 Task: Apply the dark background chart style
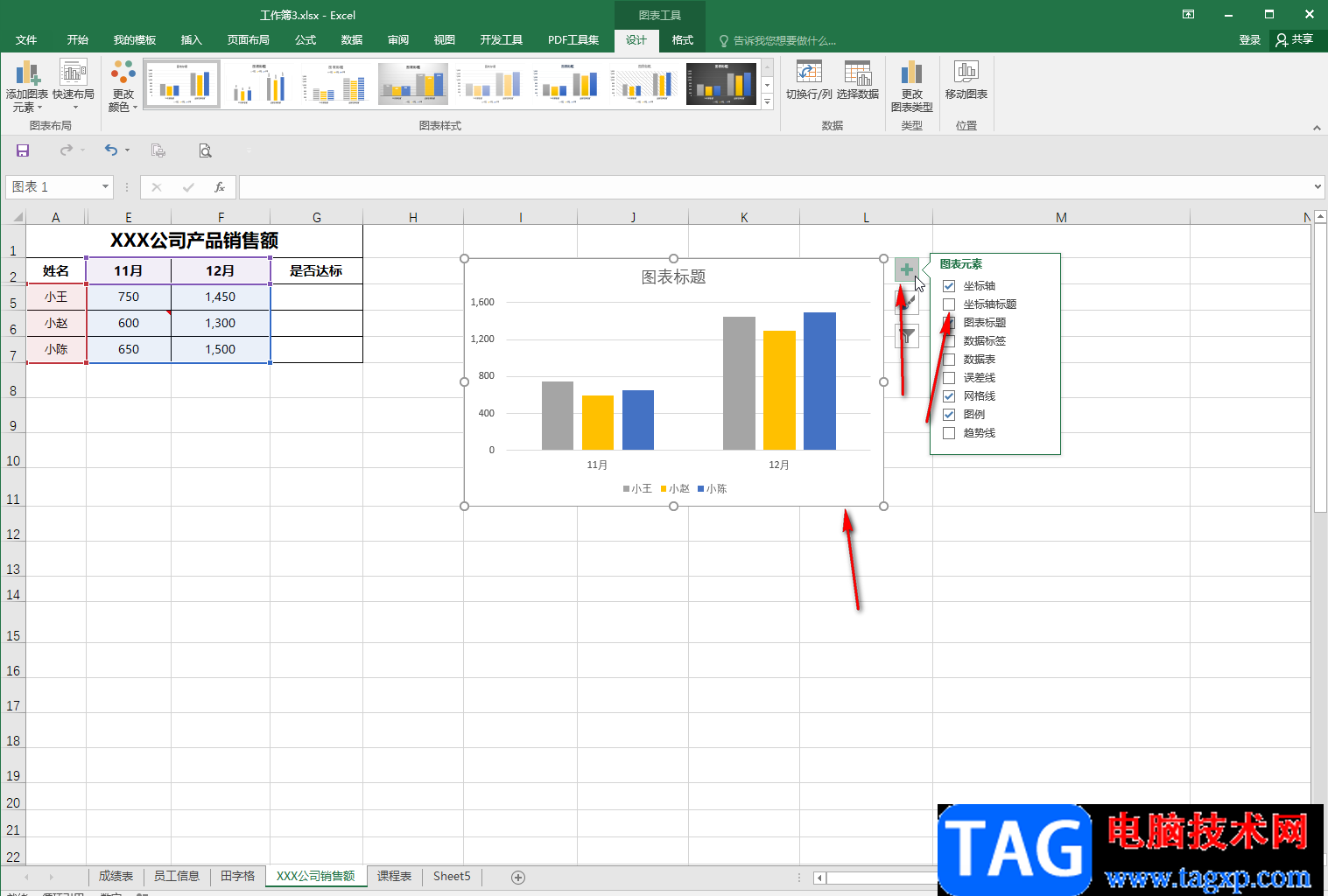[721, 84]
